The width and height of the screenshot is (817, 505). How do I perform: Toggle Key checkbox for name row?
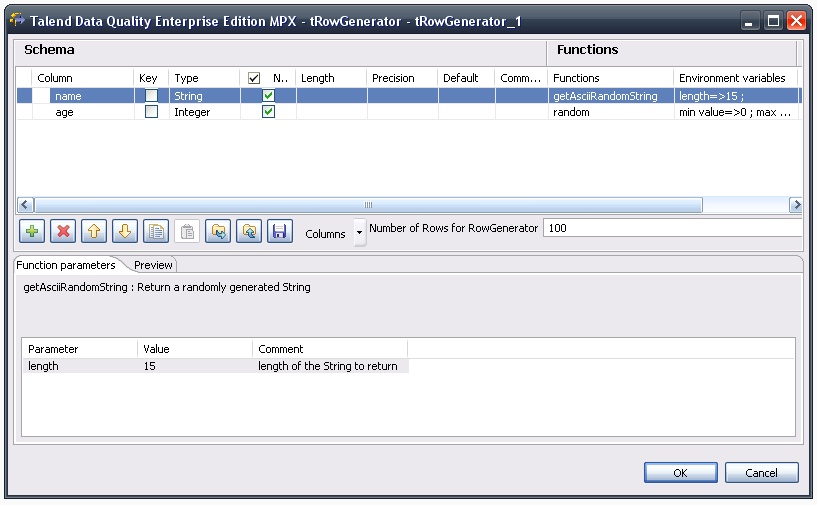151,96
